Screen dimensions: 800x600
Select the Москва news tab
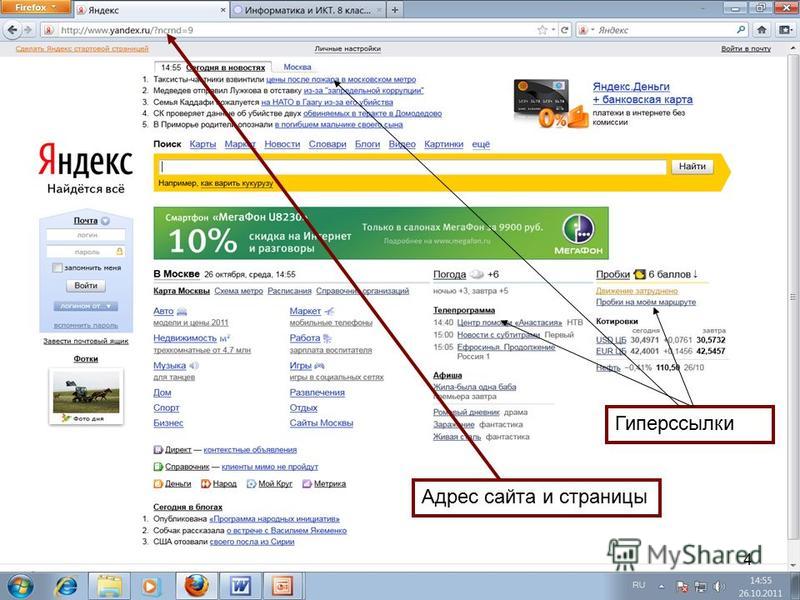(x=297, y=67)
